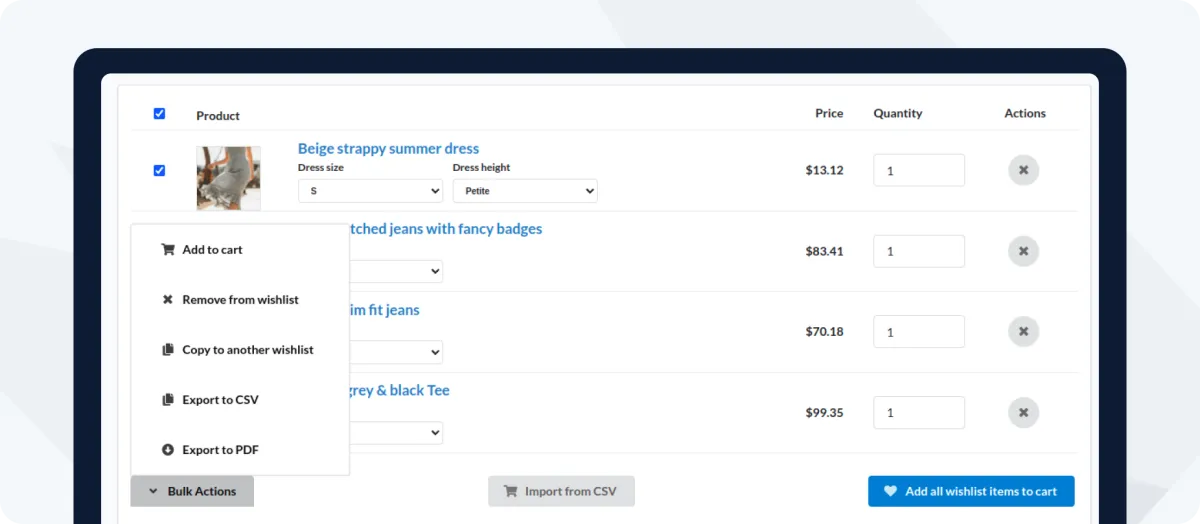Open the Dress height dropdown showing Petite

[x=525, y=191]
